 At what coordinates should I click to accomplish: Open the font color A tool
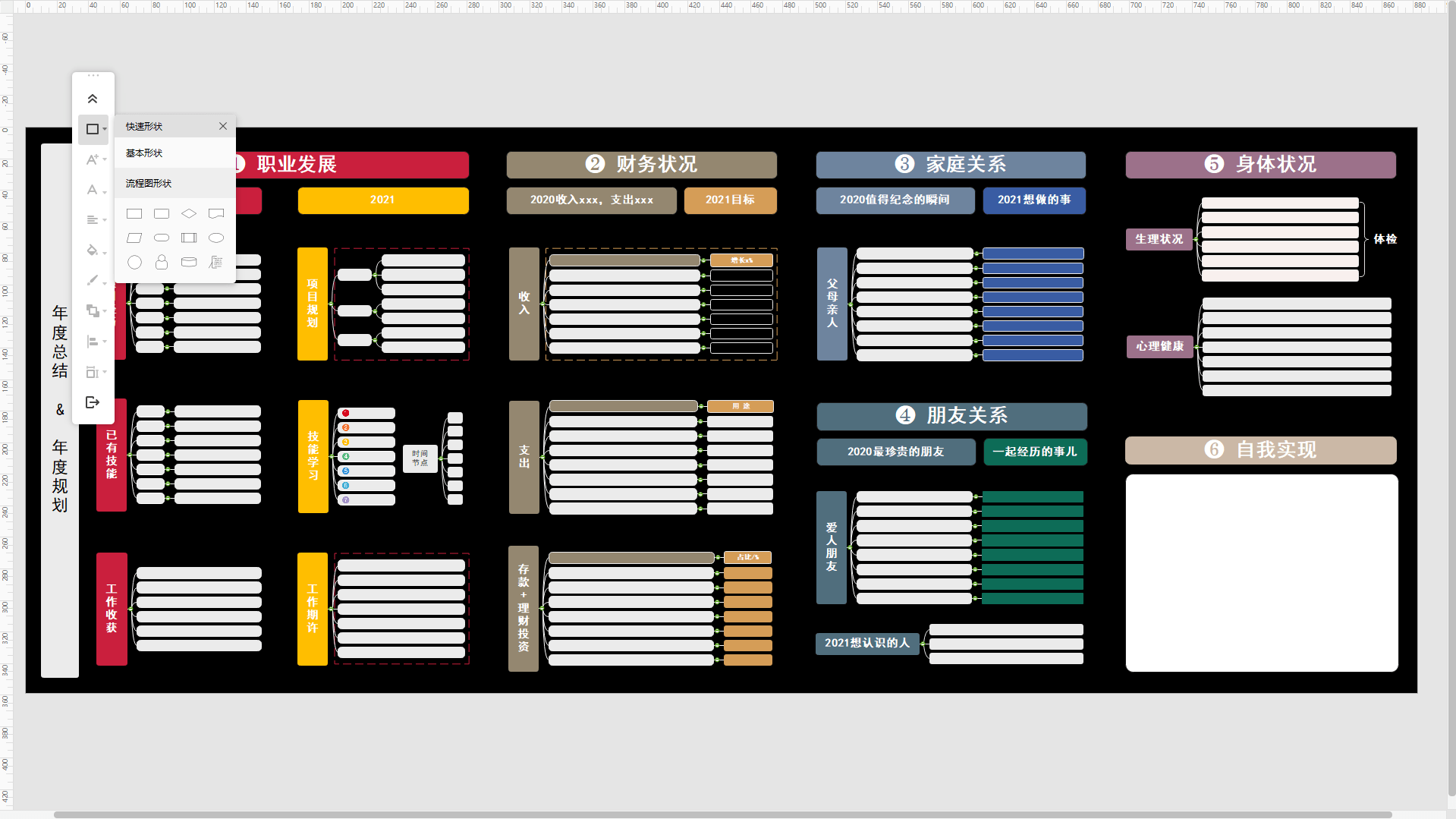(93, 190)
